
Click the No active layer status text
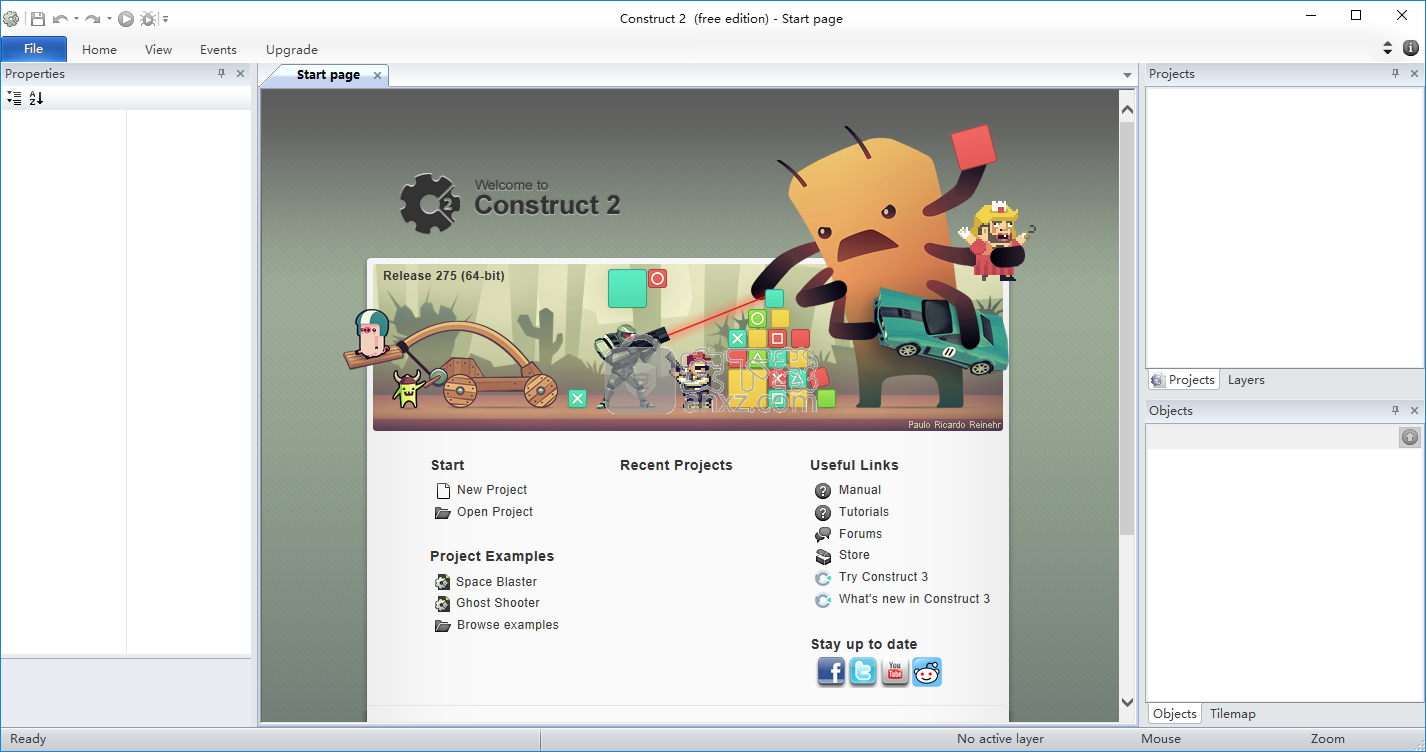pos(1000,739)
